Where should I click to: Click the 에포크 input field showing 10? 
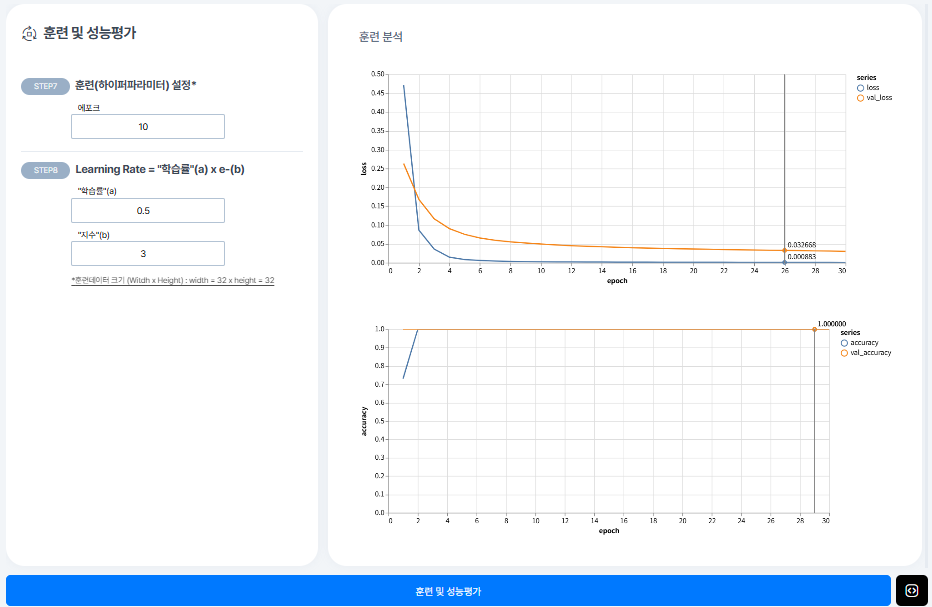coord(148,127)
